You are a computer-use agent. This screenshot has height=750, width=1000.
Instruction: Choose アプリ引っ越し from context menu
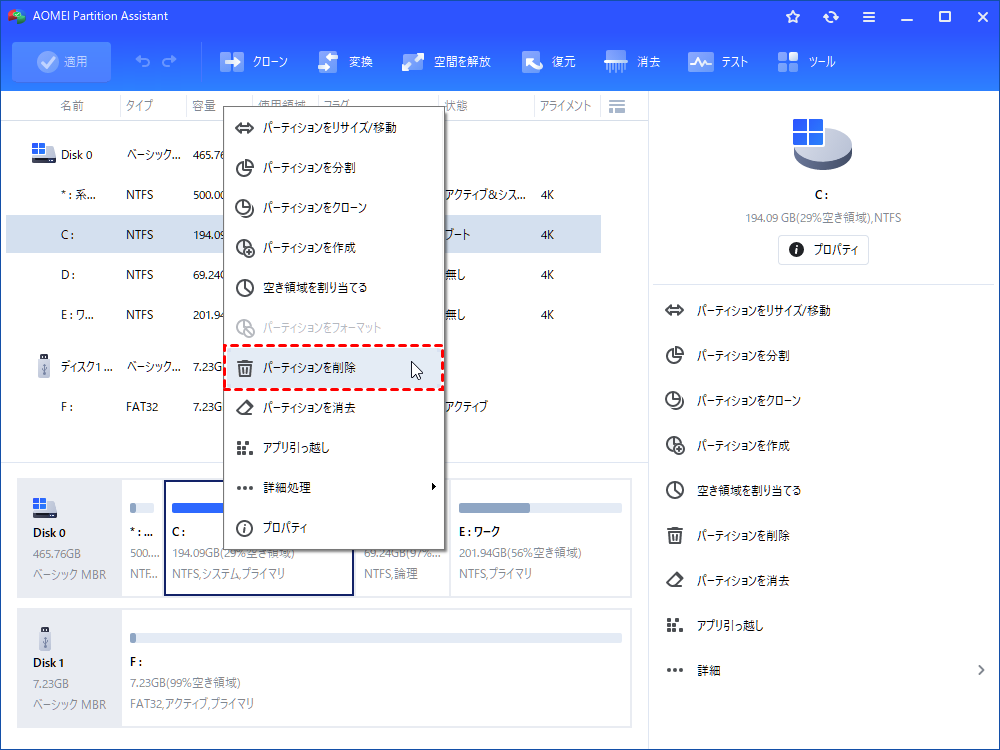pyautogui.click(x=334, y=448)
